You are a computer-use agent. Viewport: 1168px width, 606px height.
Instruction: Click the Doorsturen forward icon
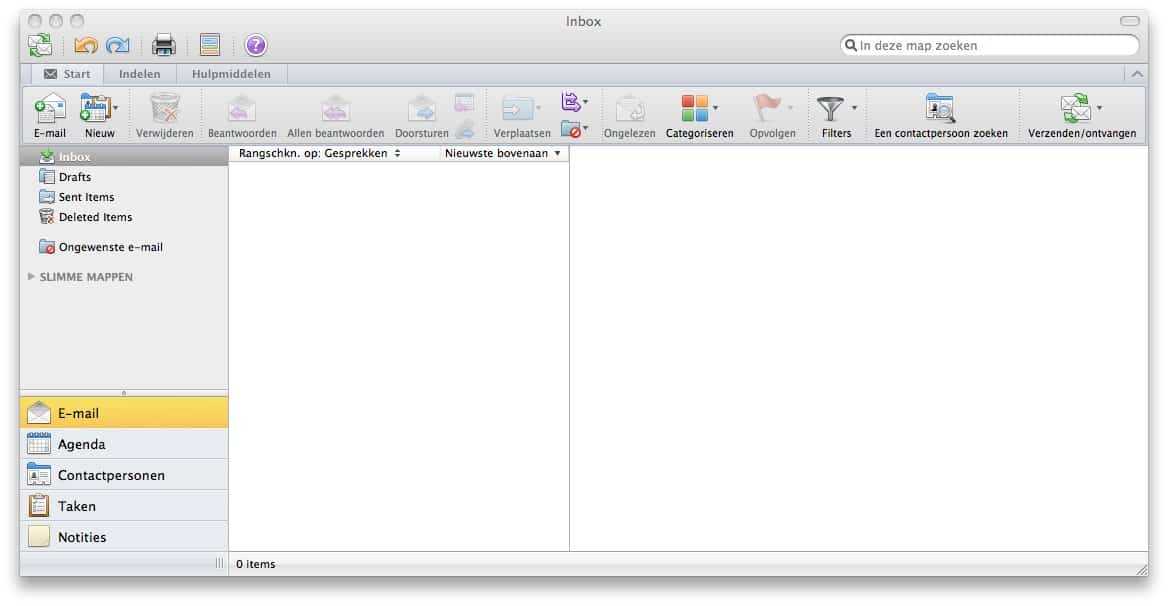coord(422,109)
